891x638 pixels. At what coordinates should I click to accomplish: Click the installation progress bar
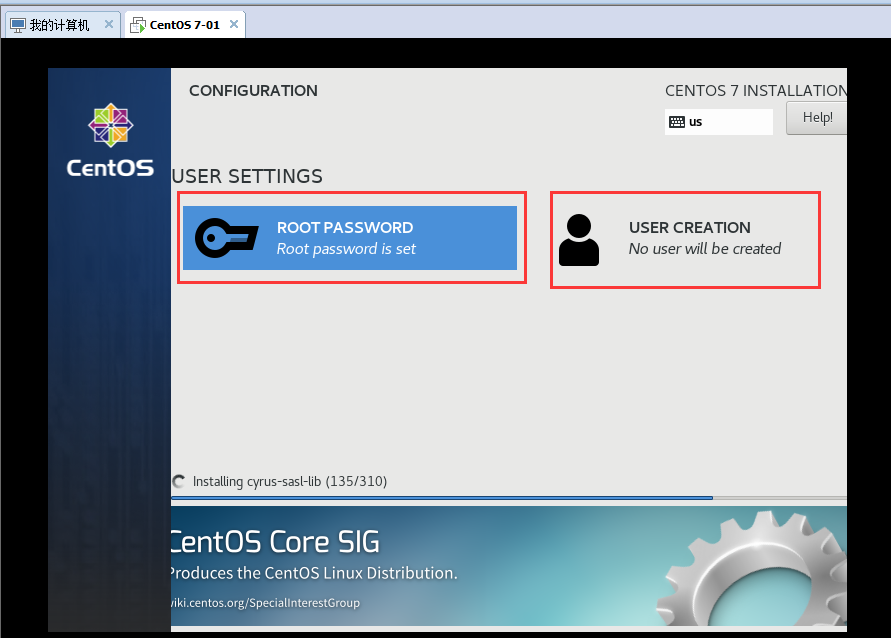[x=509, y=498]
